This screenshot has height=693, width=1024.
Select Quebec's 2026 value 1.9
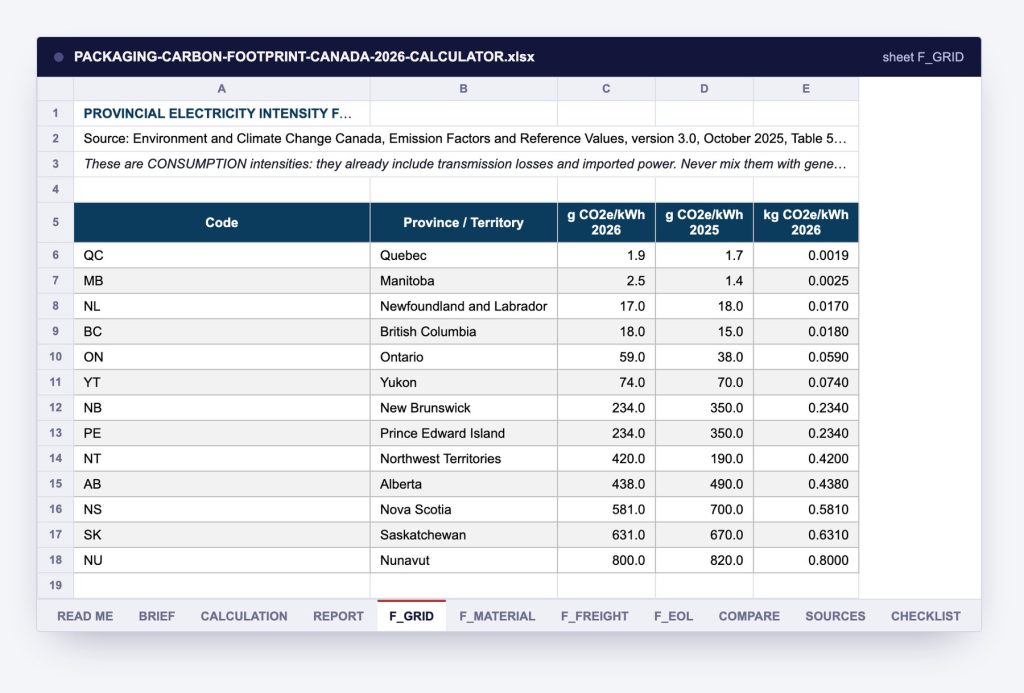(x=606, y=255)
